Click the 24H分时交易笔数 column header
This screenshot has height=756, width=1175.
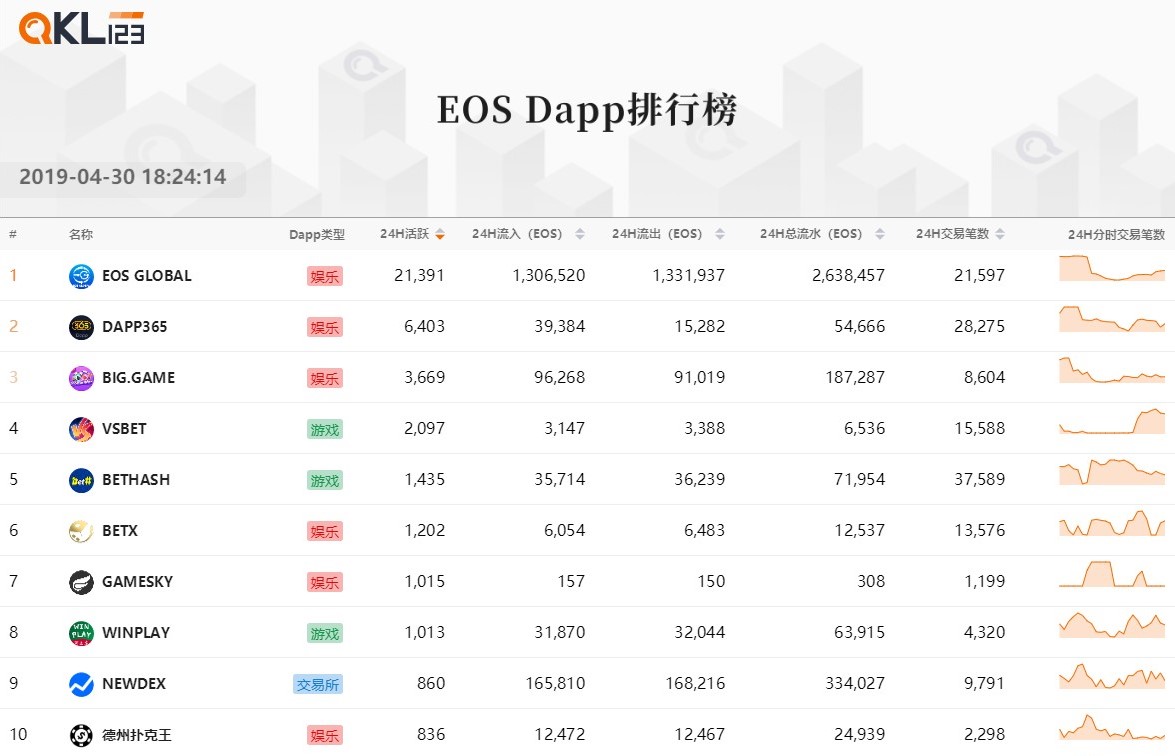[1117, 235]
